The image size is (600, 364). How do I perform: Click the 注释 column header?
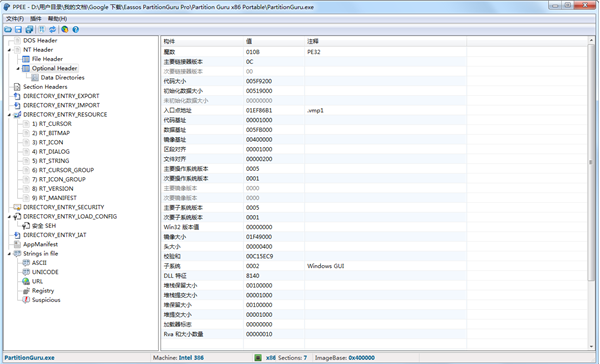point(385,41)
